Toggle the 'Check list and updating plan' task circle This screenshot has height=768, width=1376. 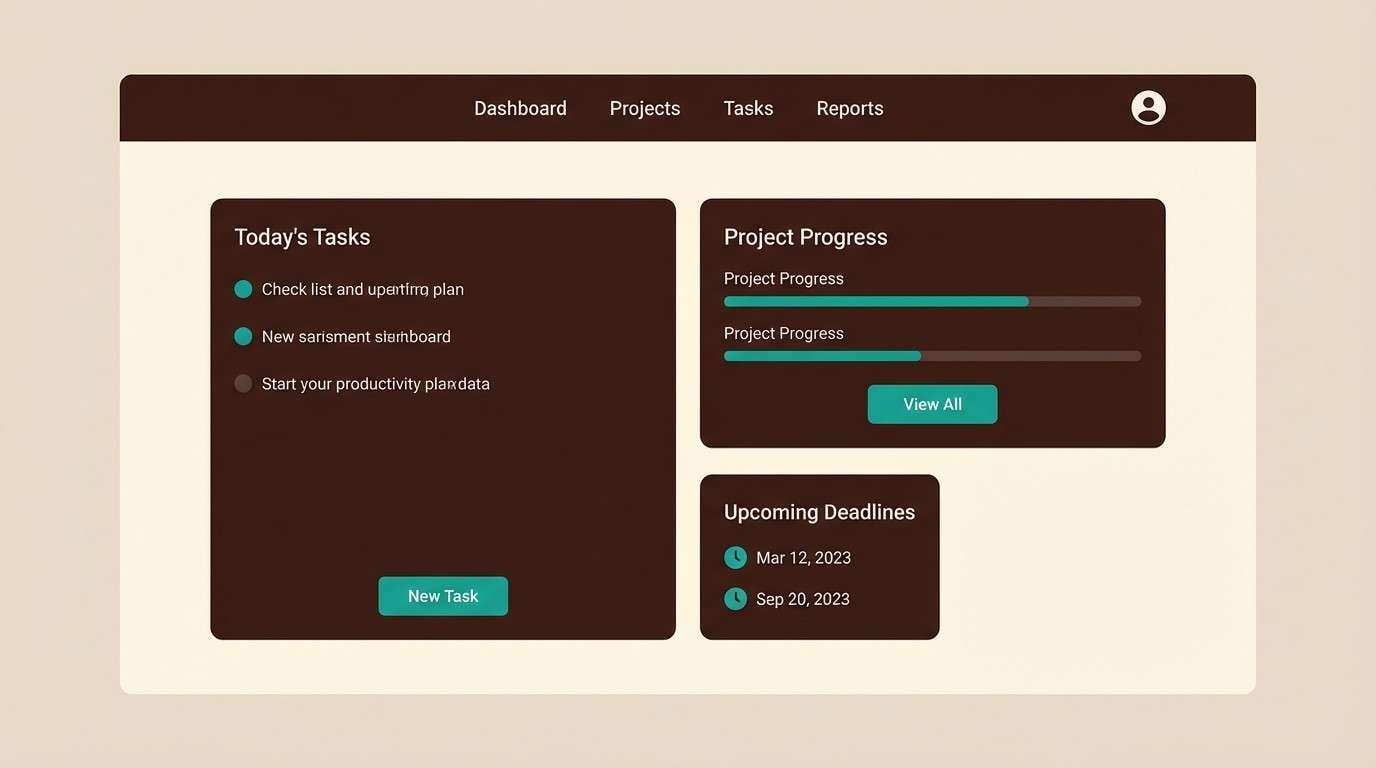pyautogui.click(x=243, y=288)
